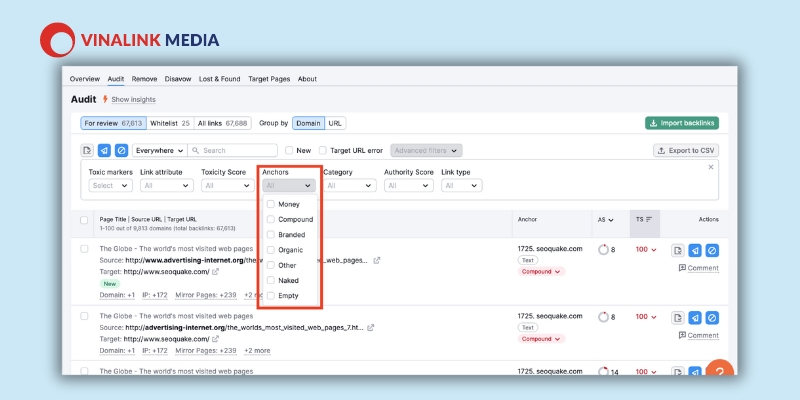Tick the Other anchor option
Image resolution: width=800 pixels, height=400 pixels.
tap(271, 265)
